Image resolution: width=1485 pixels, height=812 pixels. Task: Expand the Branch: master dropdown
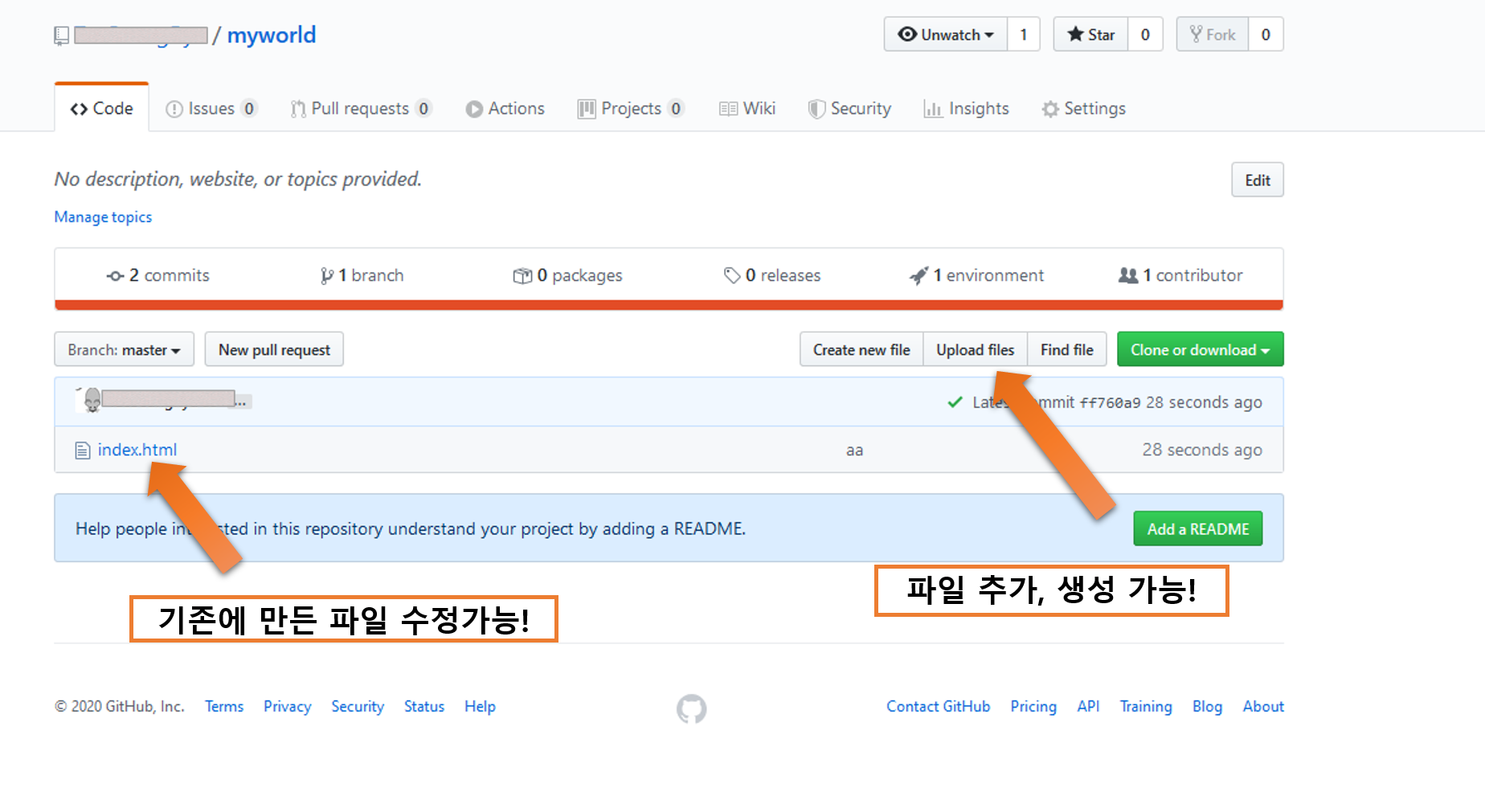point(124,349)
